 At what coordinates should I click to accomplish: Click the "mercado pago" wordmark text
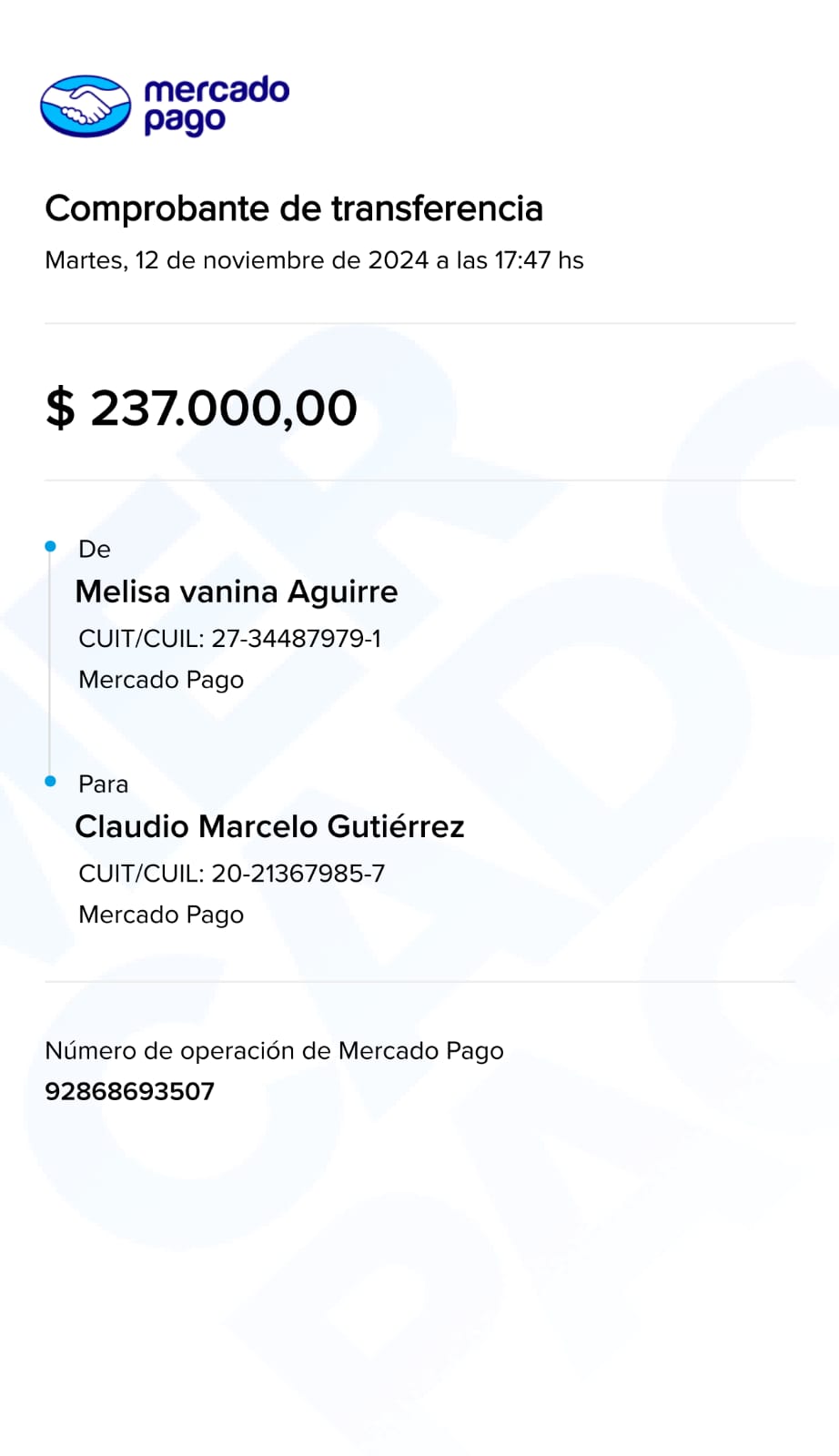pyautogui.click(x=216, y=106)
